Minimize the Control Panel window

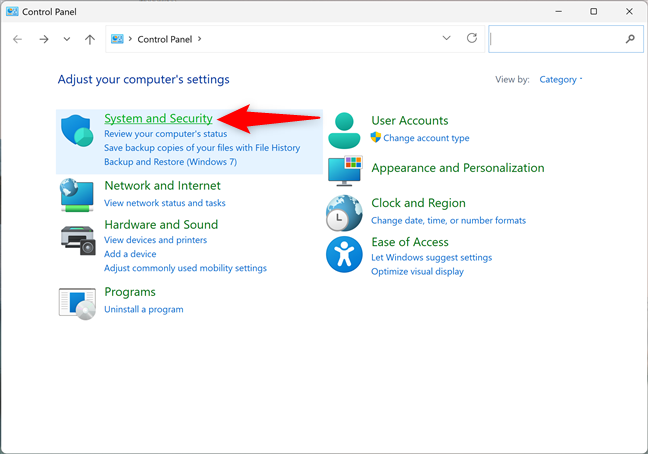coord(559,12)
